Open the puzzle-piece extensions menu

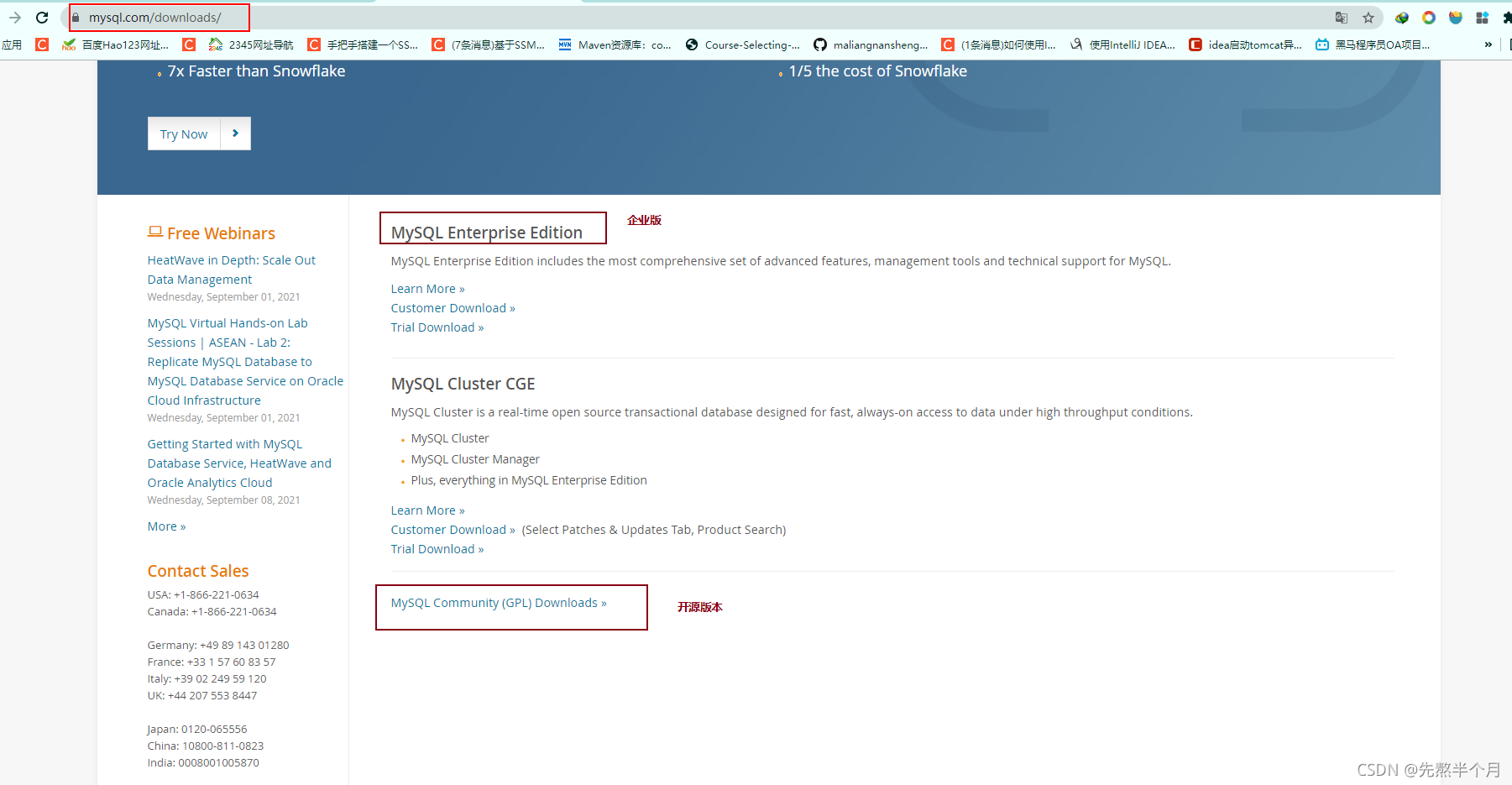pyautogui.click(x=1507, y=18)
